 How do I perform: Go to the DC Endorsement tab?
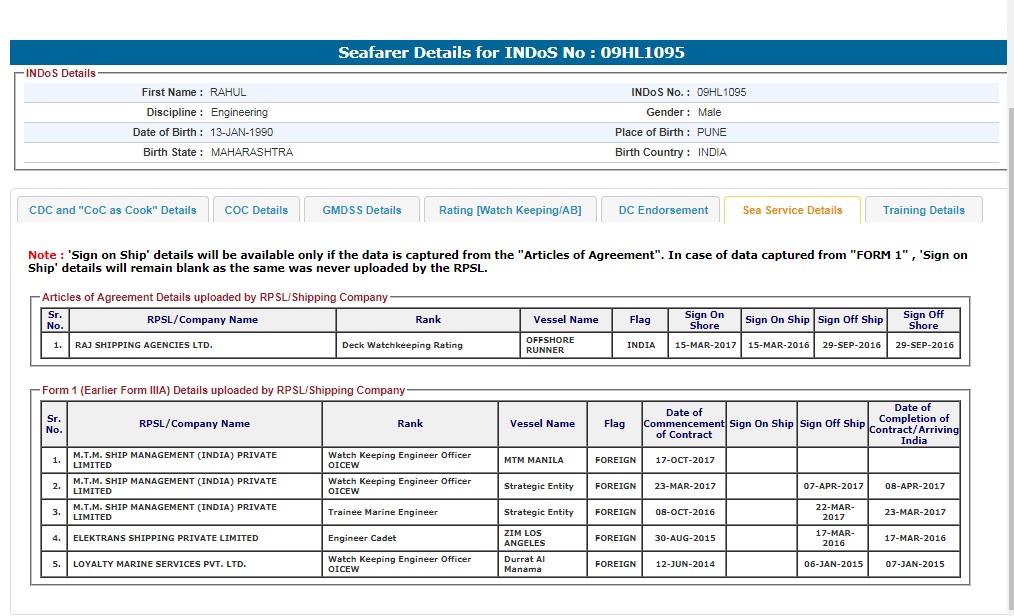coord(662,210)
